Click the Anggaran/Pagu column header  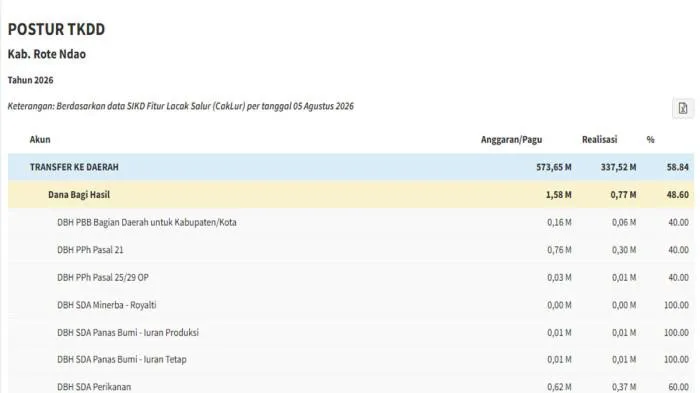pos(511,139)
